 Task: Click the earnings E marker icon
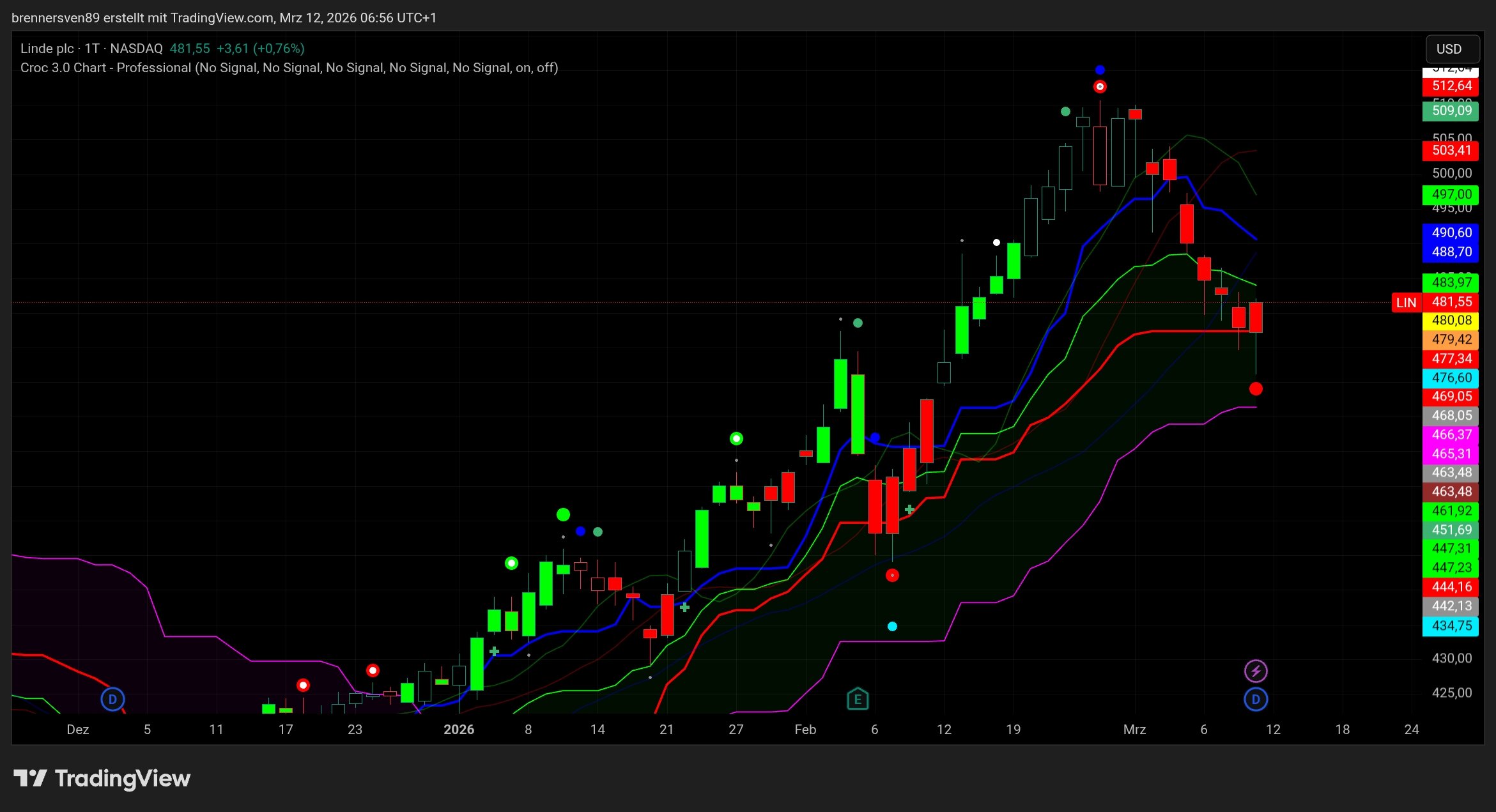[858, 699]
